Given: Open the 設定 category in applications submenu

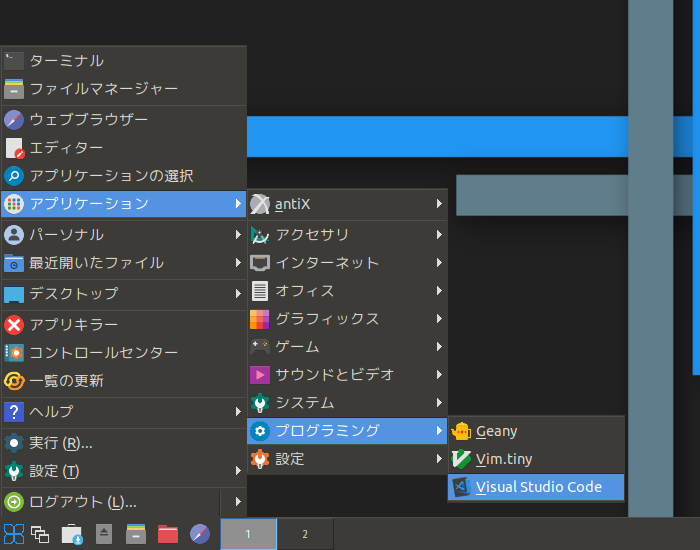Looking at the screenshot, I should (347, 459).
